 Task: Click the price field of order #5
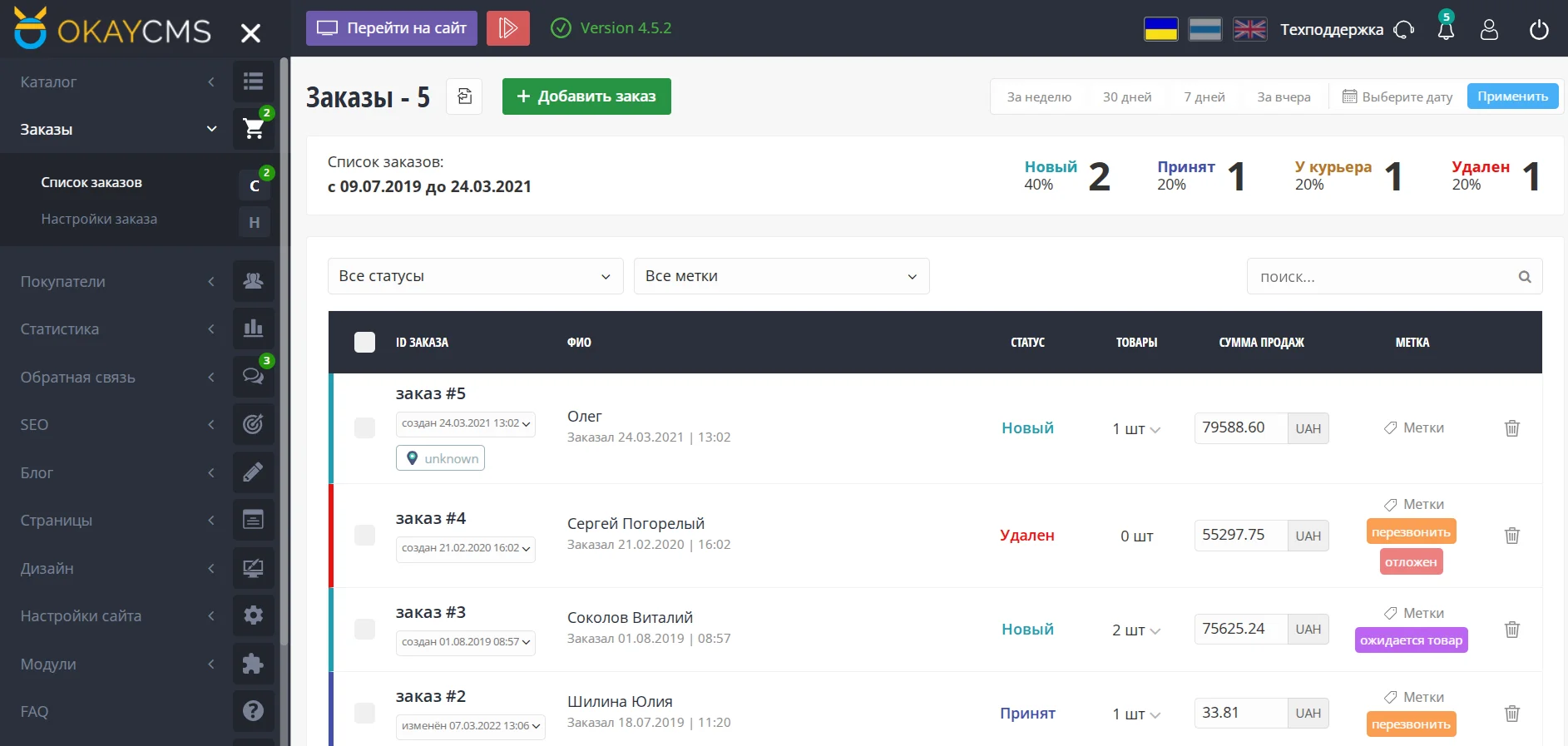[1240, 427]
